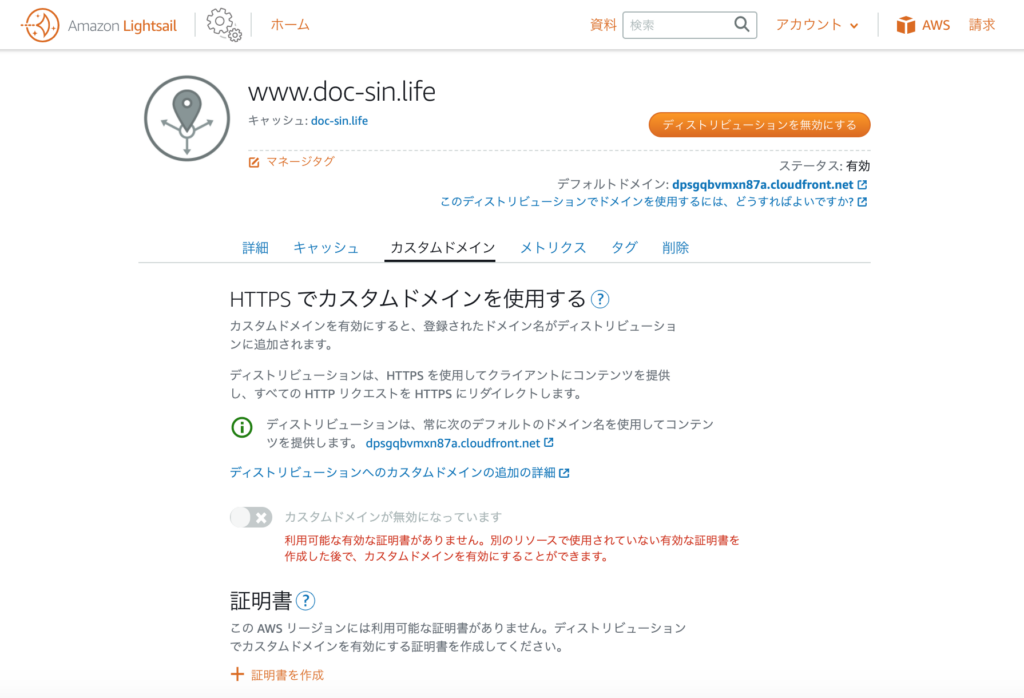Screen dimensions: 1024x698
Task: Open ディストリビューションへのカスタムドメインの追加の詳細 link
Action: click(392, 473)
